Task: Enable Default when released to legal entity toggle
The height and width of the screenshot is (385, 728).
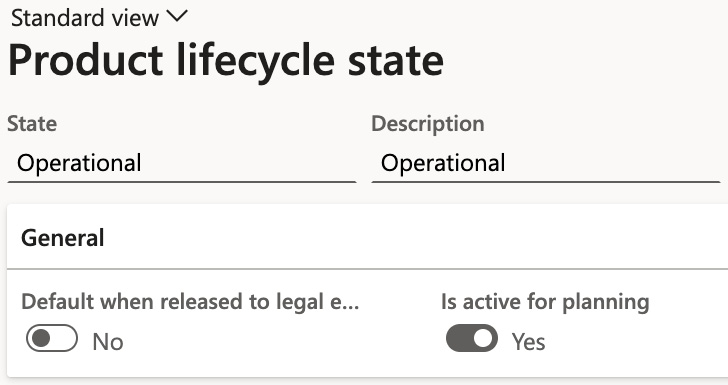Action: click(52, 338)
